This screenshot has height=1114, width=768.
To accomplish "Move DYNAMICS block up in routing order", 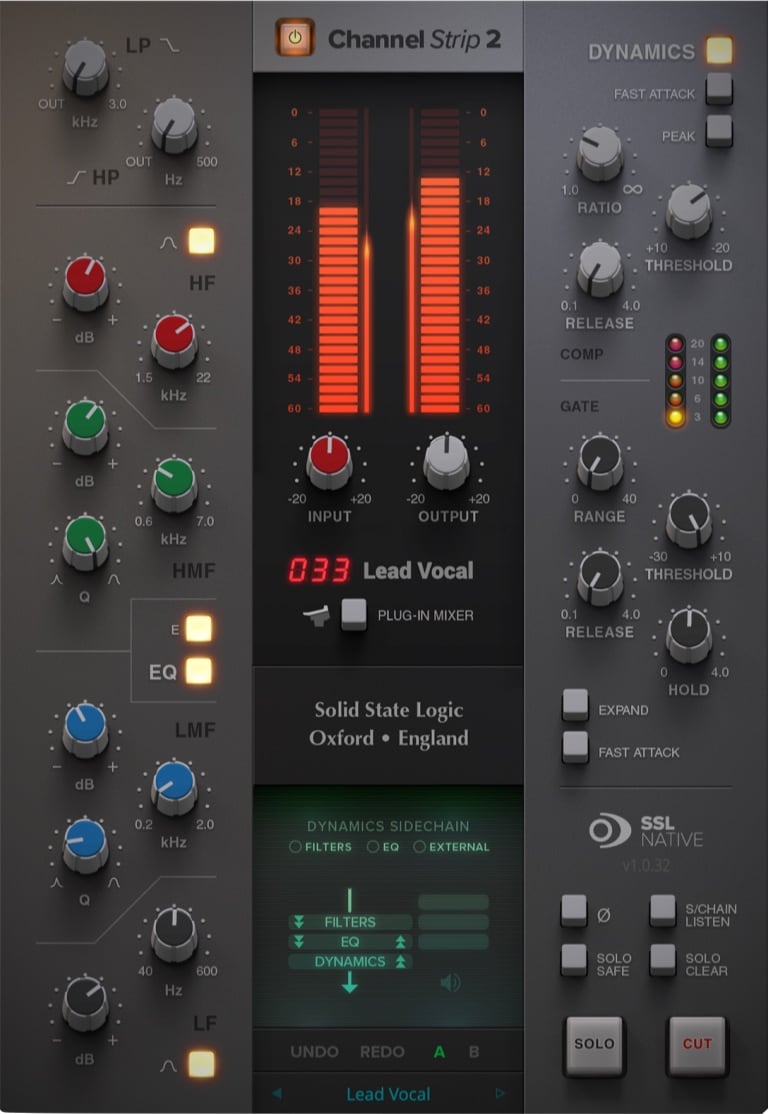I will tap(401, 961).
